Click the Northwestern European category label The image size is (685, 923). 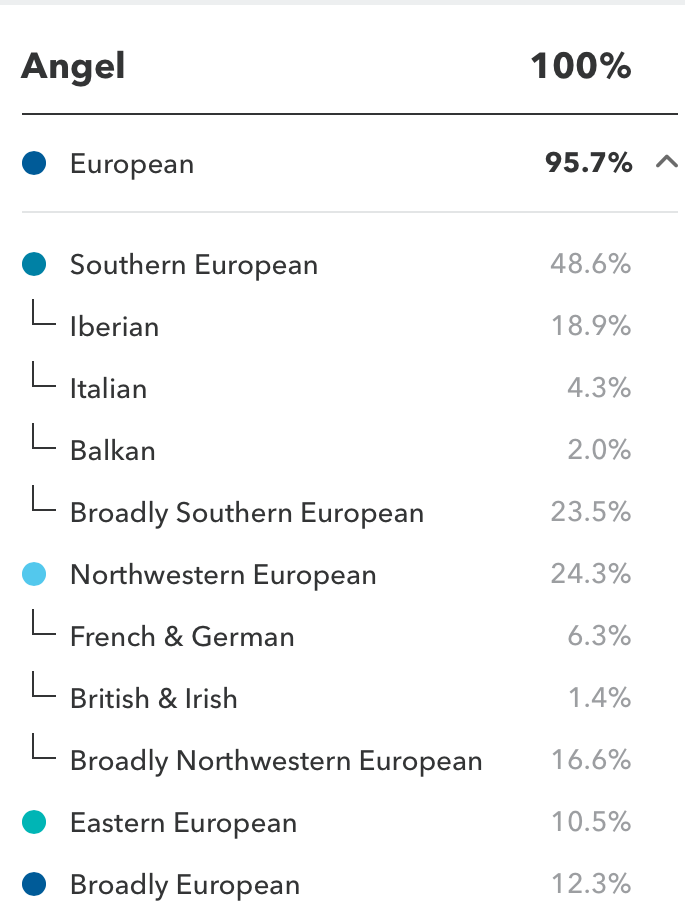pyautogui.click(x=223, y=575)
